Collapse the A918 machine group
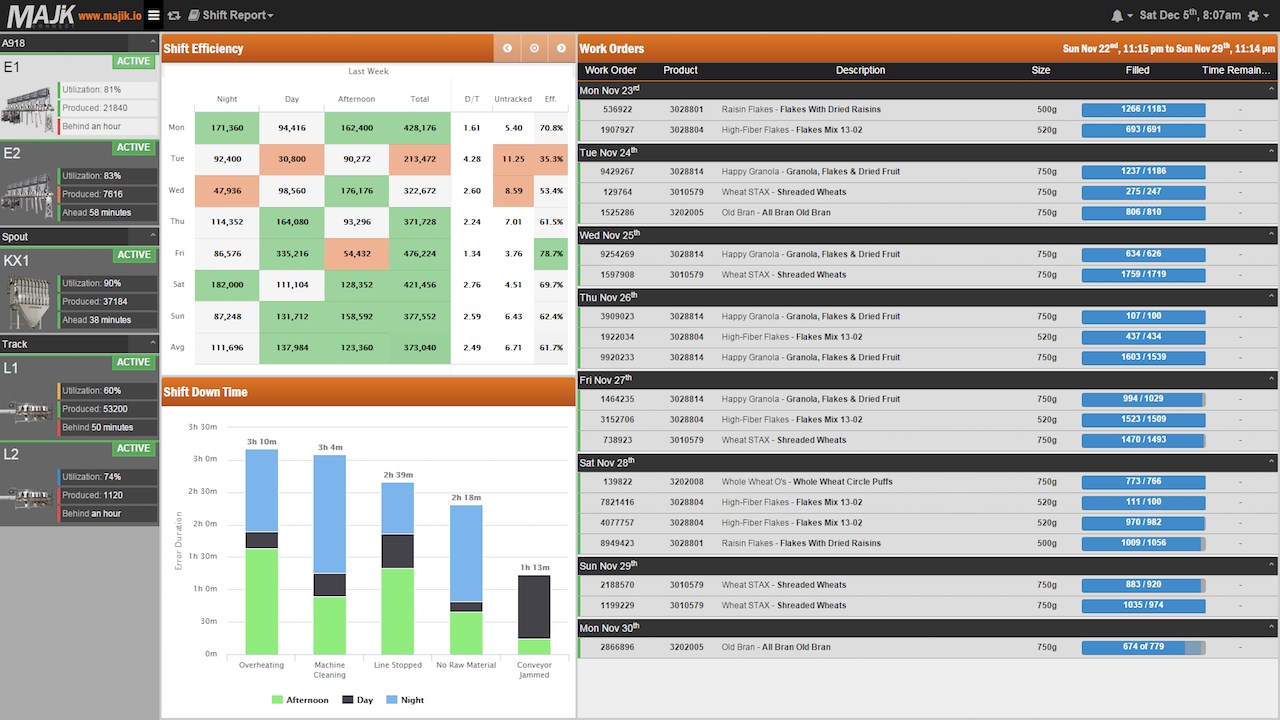 click(153, 43)
